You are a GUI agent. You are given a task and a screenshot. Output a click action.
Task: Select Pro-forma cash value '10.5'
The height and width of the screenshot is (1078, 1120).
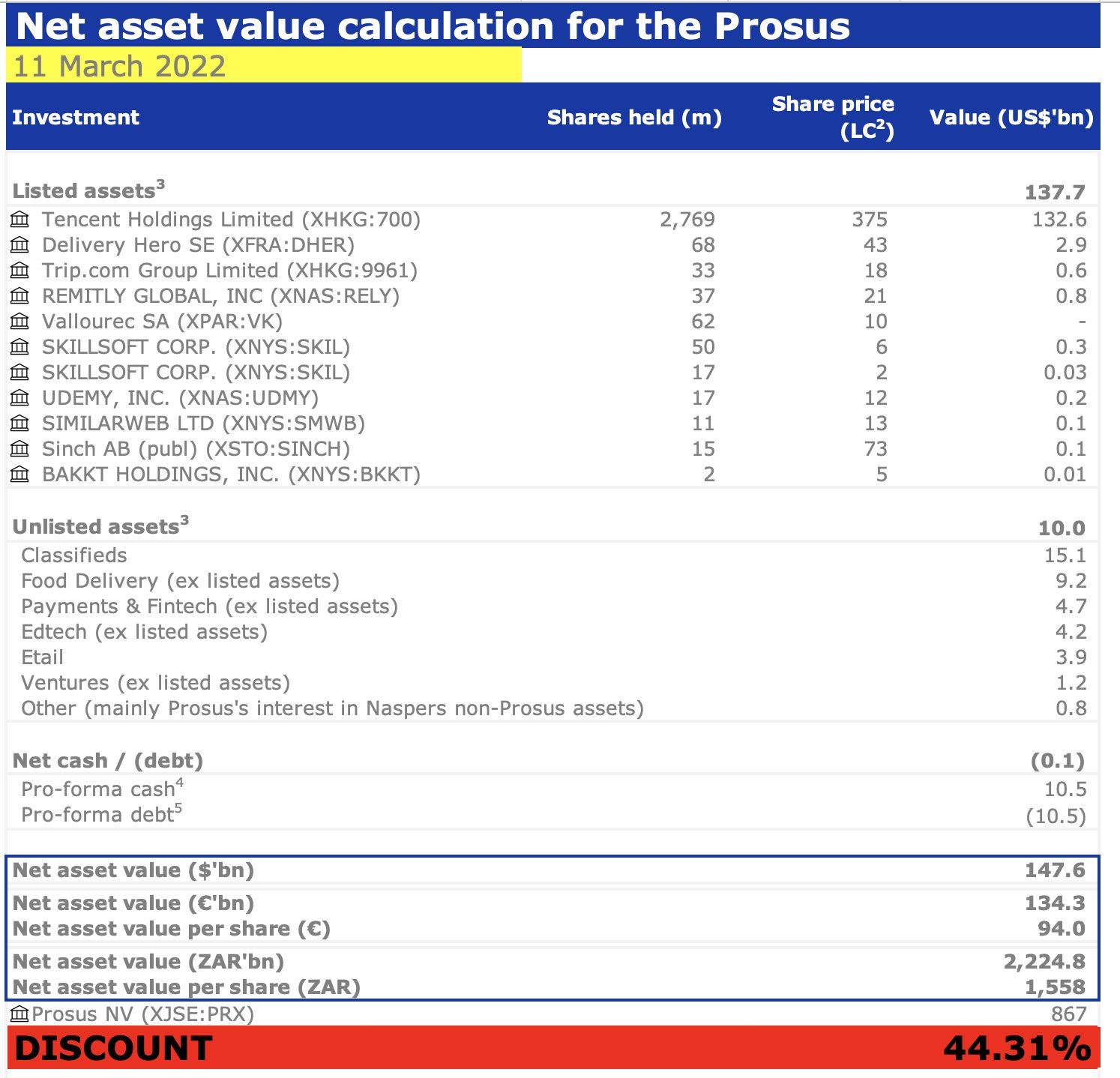1065,789
